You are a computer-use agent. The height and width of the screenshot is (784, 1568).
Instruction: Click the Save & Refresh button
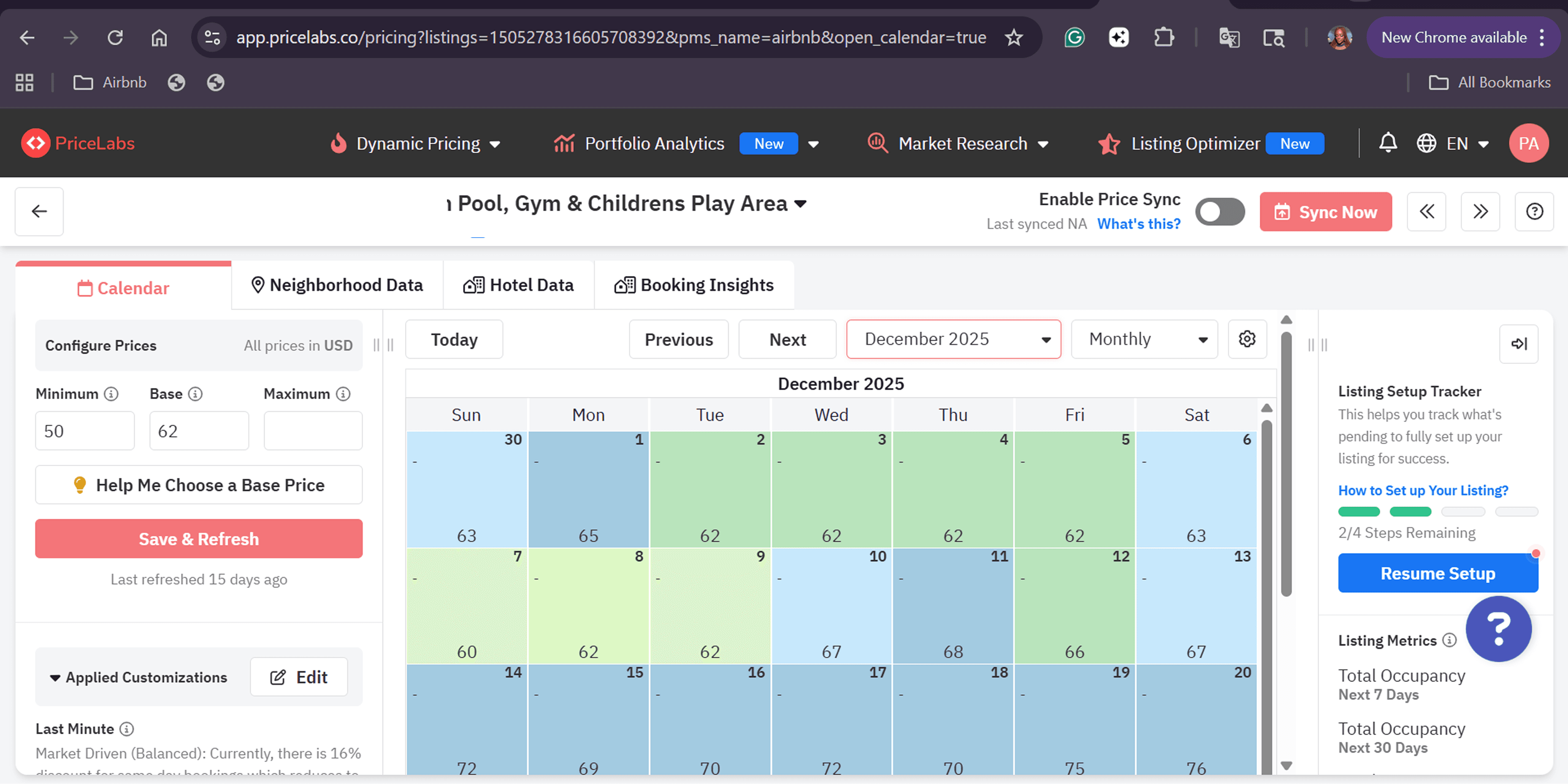pos(198,539)
